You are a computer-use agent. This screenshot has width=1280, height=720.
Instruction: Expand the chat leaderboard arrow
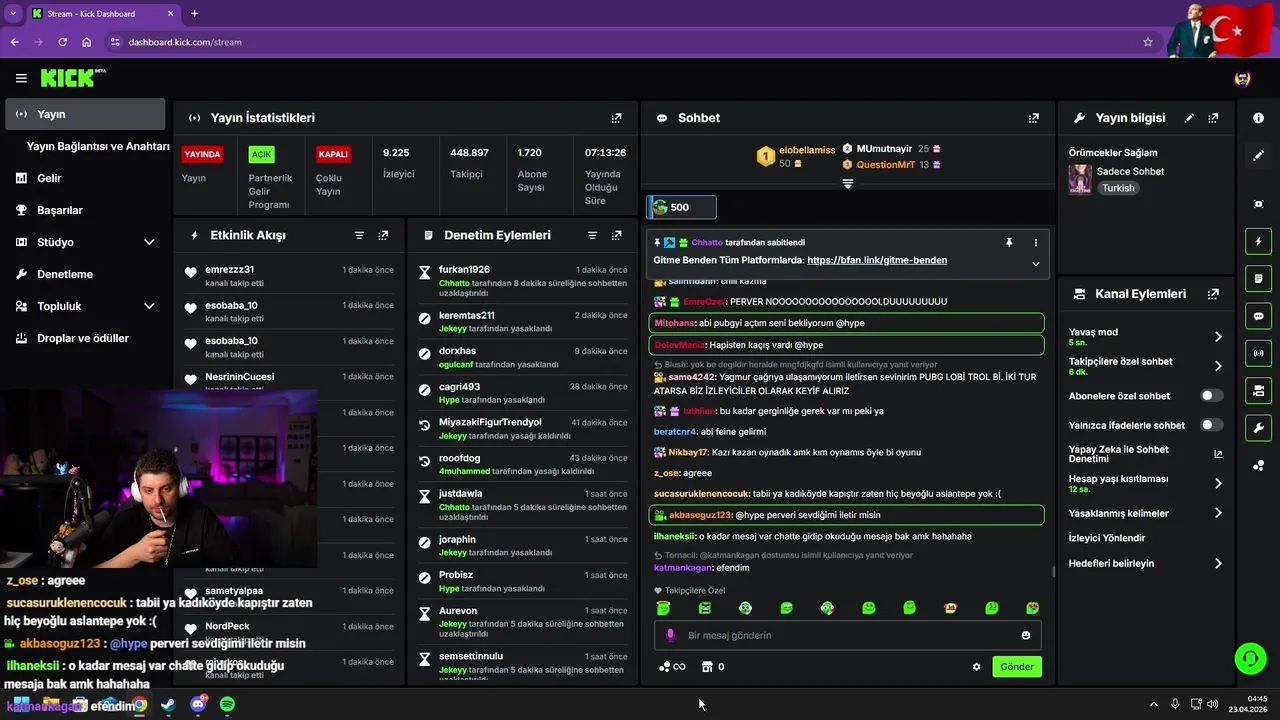pos(848,184)
